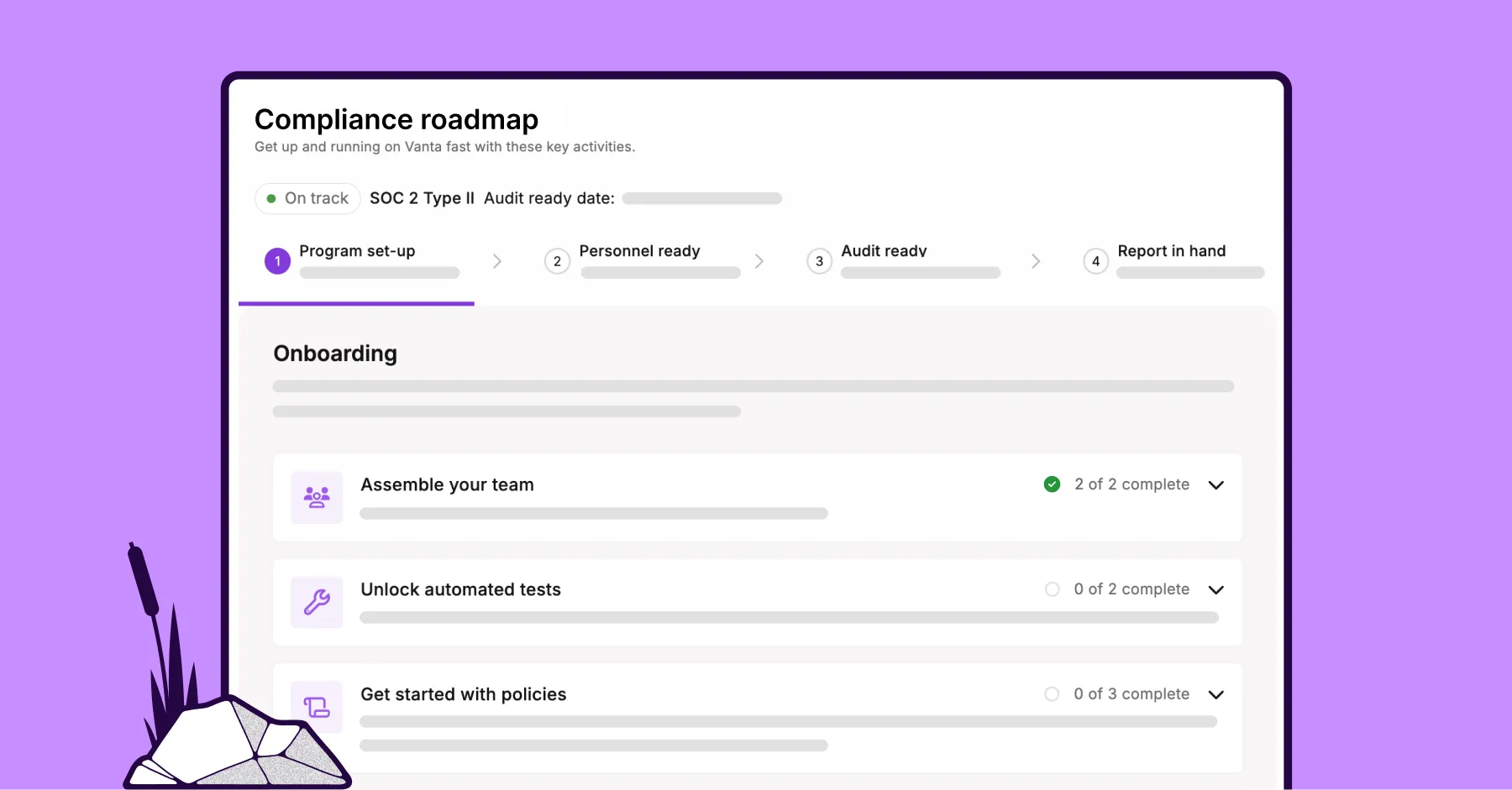Click the green checkmark beside 2 of 2 complete
Screen dimensions: 1512x790
tap(1052, 484)
